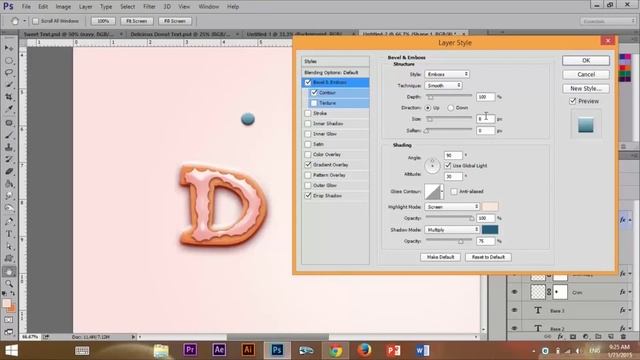Image resolution: width=640 pixels, height=360 pixels.
Task: Click the Fit Screen button
Action: pyautogui.click(x=136, y=21)
